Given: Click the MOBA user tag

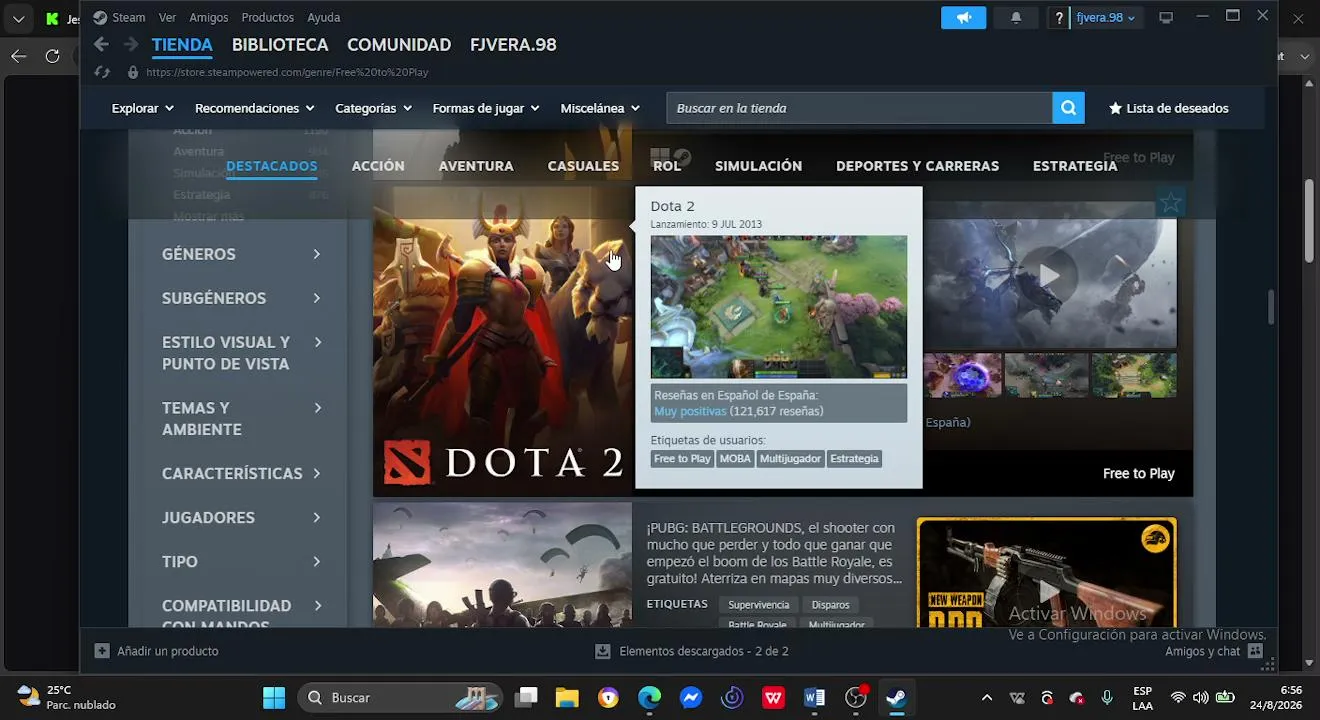Looking at the screenshot, I should (735, 459).
